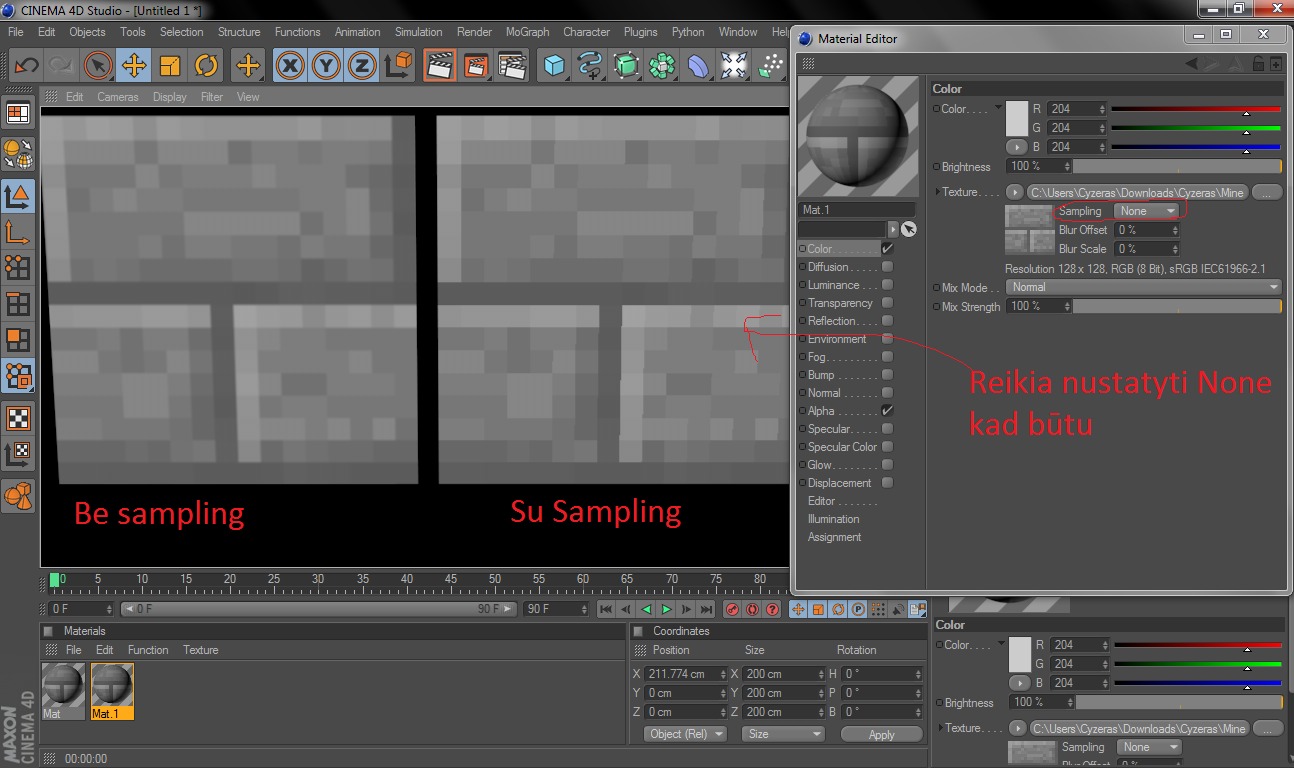This screenshot has height=768, width=1294.
Task: Open the Object (Rel) dropdown
Action: tap(686, 734)
